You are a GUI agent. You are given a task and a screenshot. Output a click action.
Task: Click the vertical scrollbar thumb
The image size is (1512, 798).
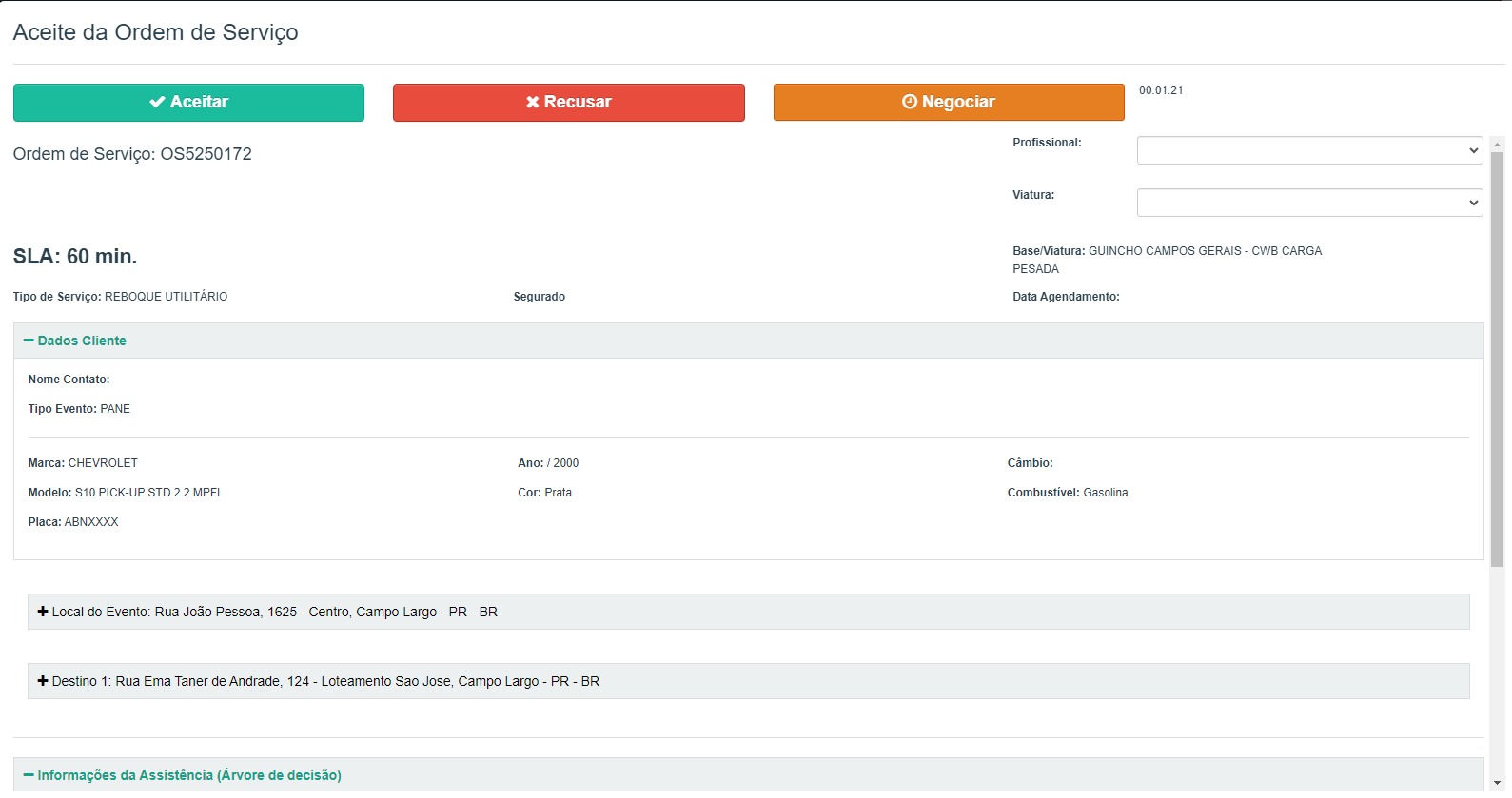1498,360
